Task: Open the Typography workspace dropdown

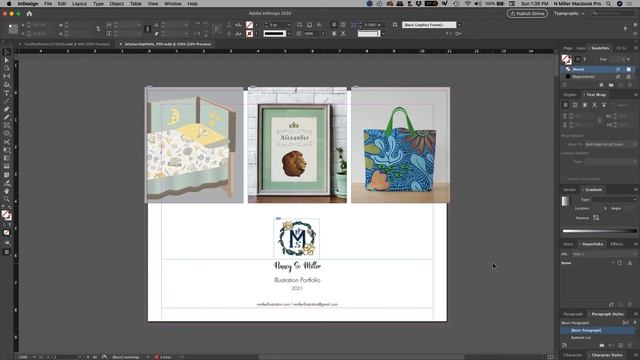Action: click(569, 13)
